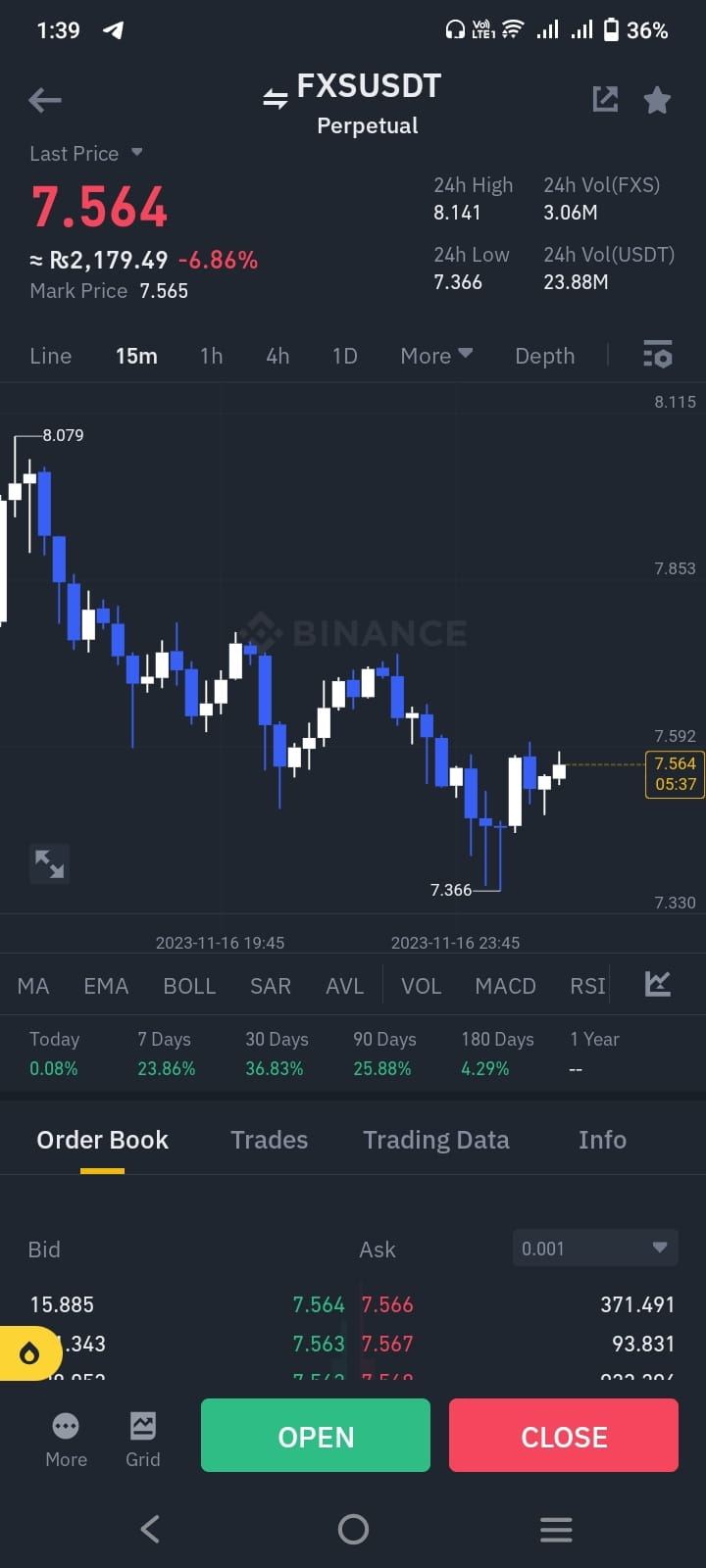Image resolution: width=706 pixels, height=1568 pixels.
Task: Open the 0.001 price precision dropdown
Action: (x=594, y=1248)
